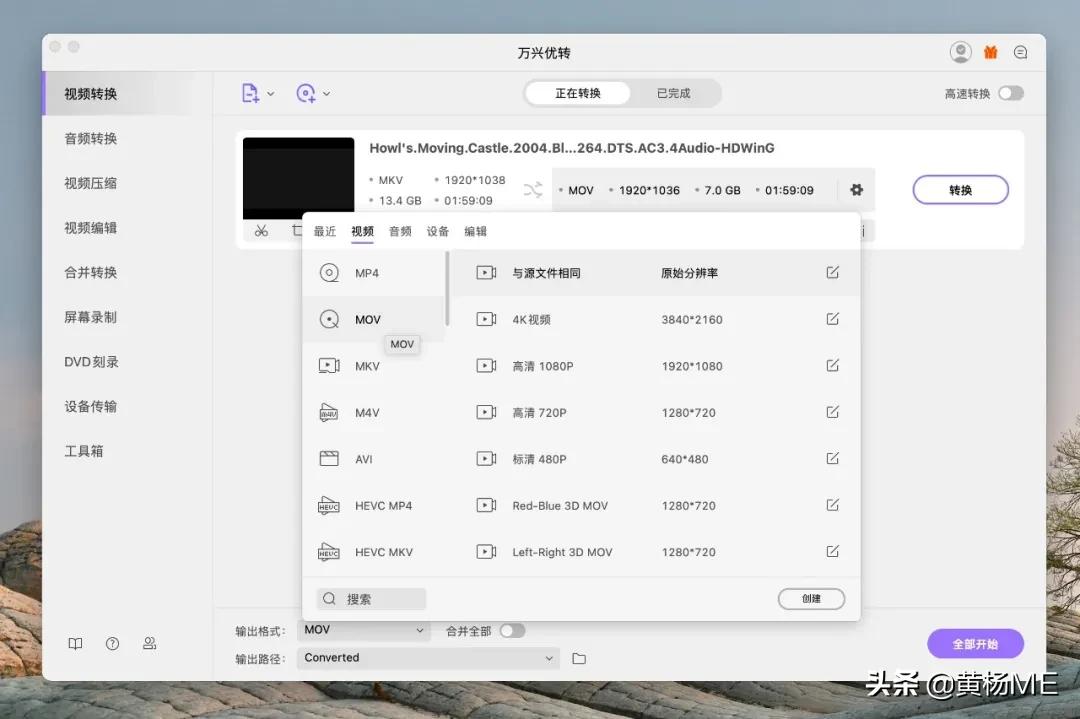Click the edit icon beside 4K视频 3840*2160

832,319
